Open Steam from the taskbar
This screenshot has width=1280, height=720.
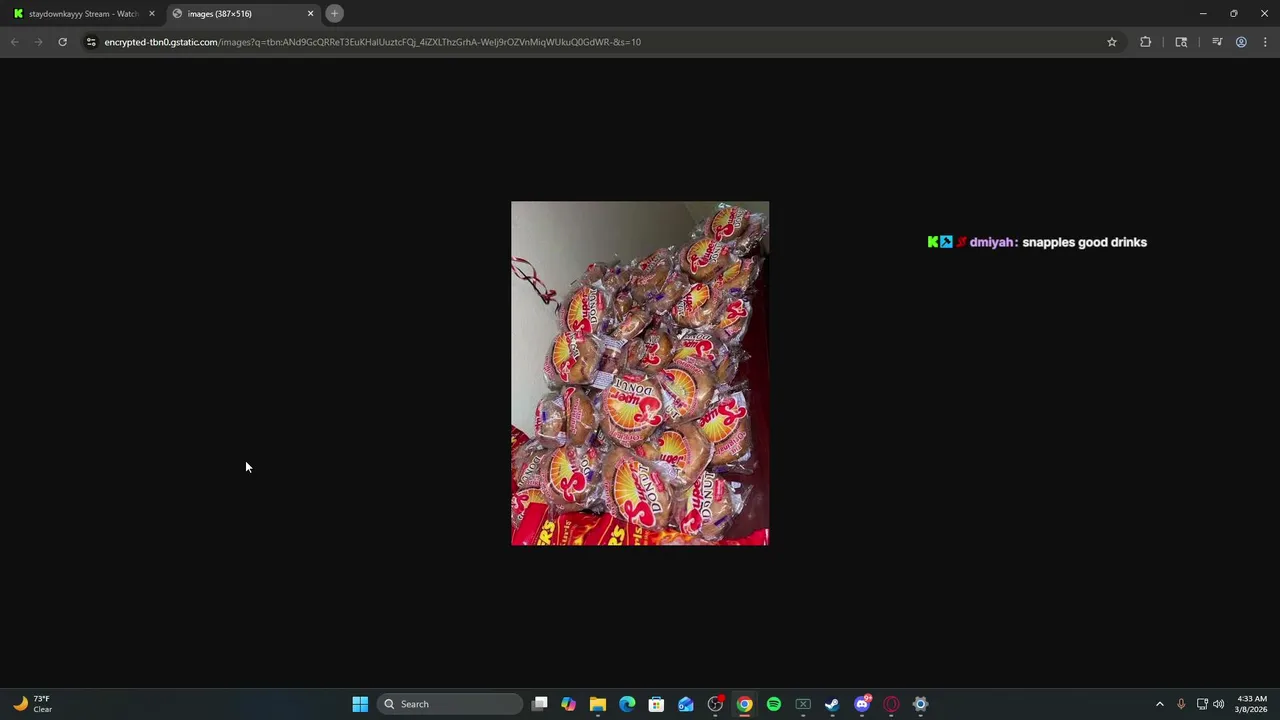832,704
